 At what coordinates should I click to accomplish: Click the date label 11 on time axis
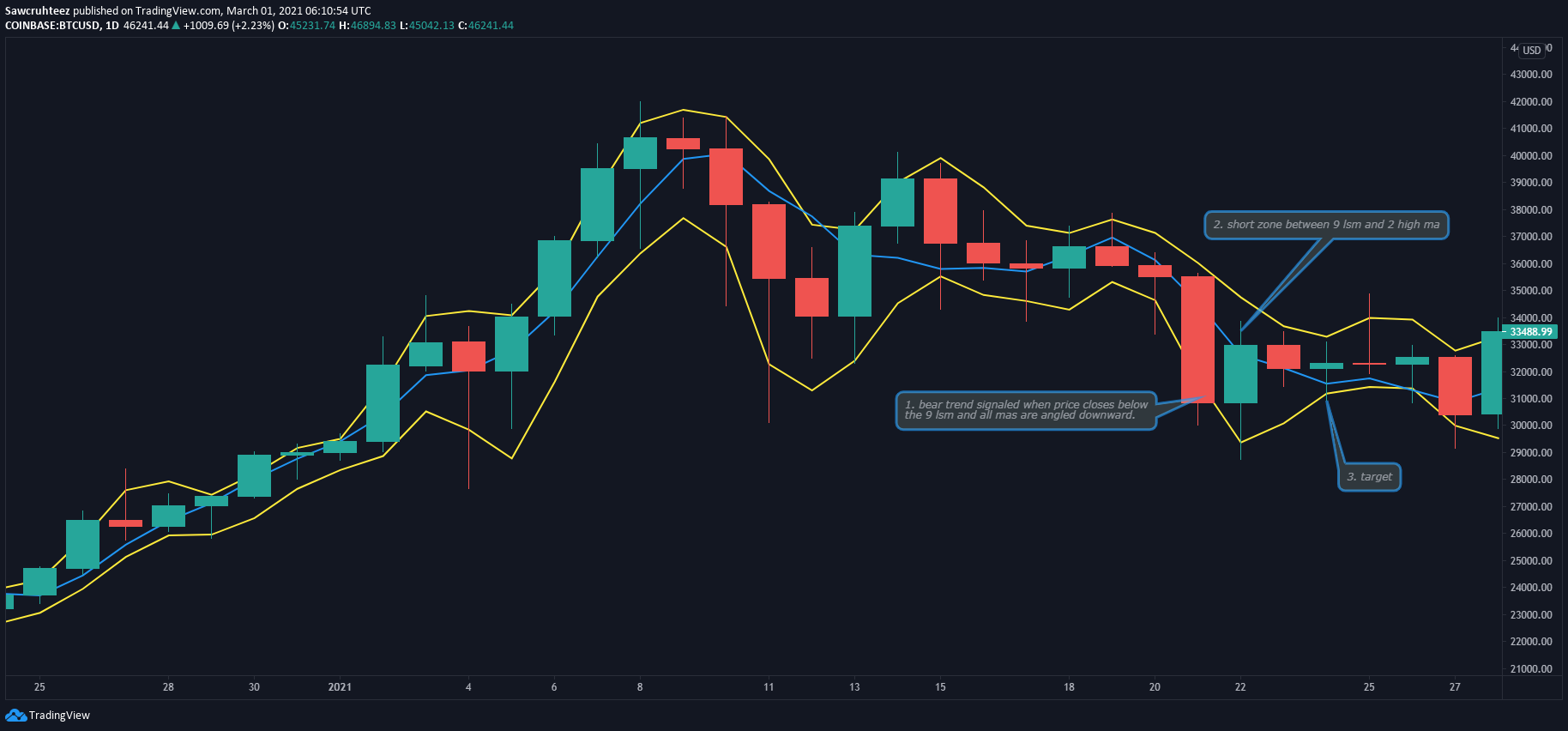click(769, 687)
